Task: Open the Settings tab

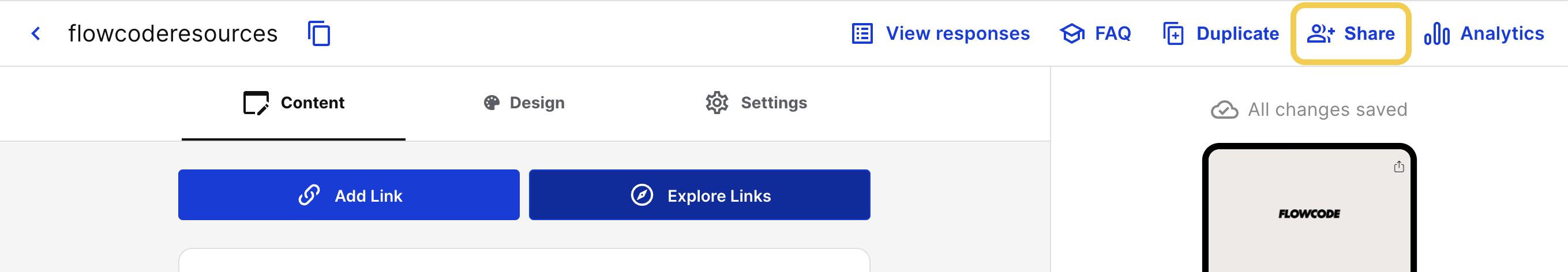Action: 756,103
